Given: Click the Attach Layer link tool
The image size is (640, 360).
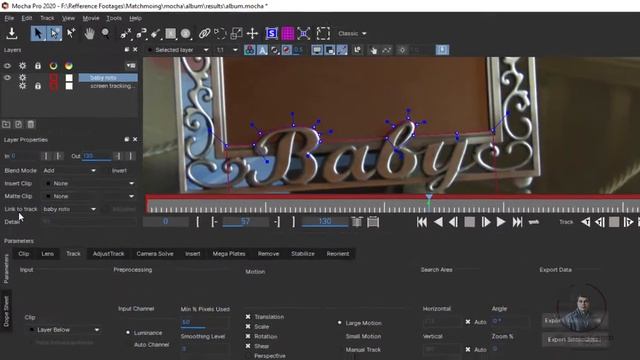Looking at the screenshot, I should (204, 33).
